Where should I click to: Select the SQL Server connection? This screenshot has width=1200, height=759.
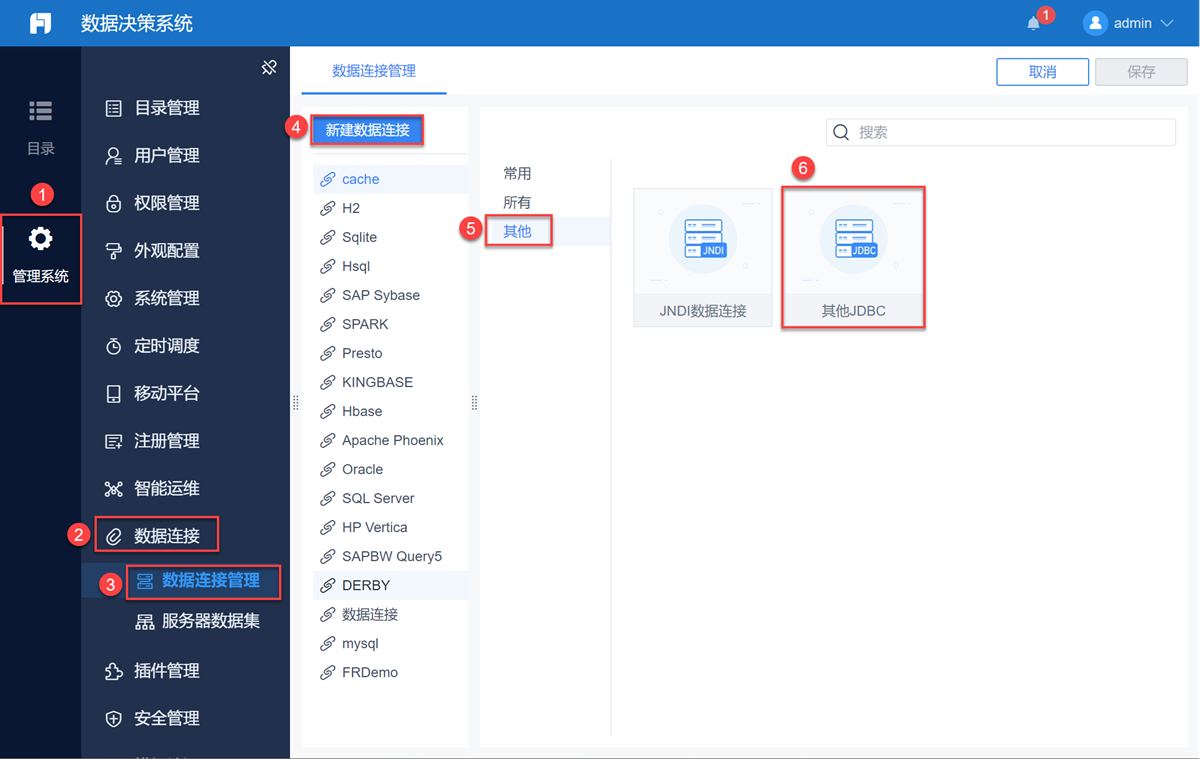(390, 499)
